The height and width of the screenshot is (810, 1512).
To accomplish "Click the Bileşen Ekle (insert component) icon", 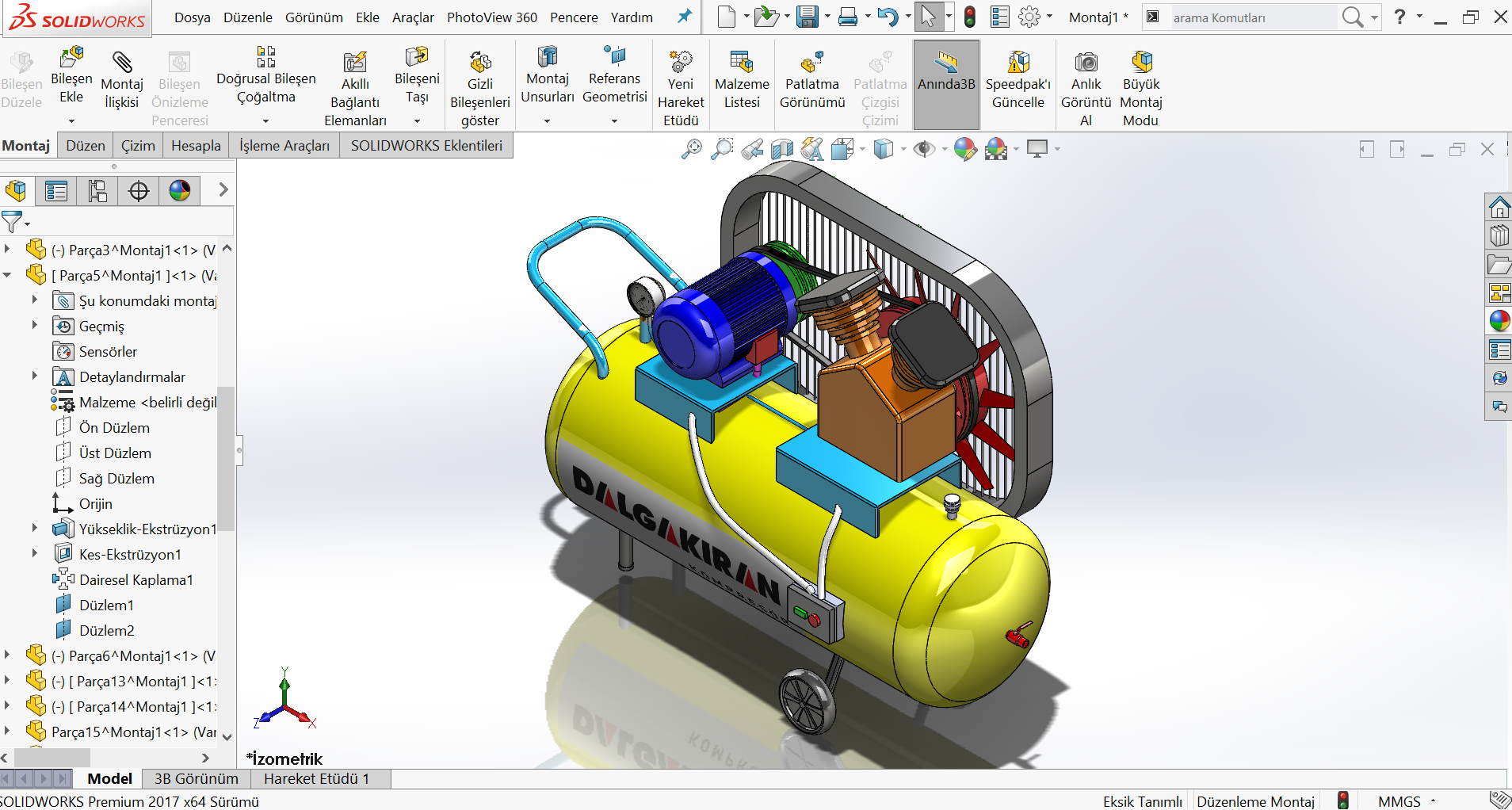I will [x=71, y=57].
